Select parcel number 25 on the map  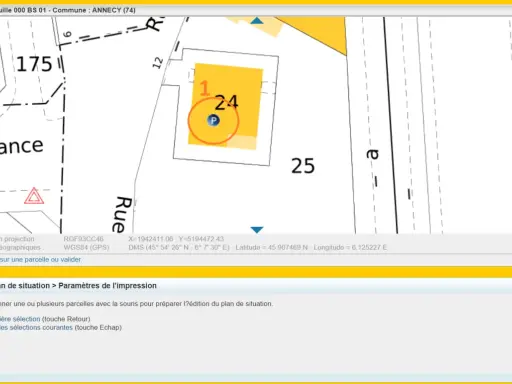[x=303, y=166]
